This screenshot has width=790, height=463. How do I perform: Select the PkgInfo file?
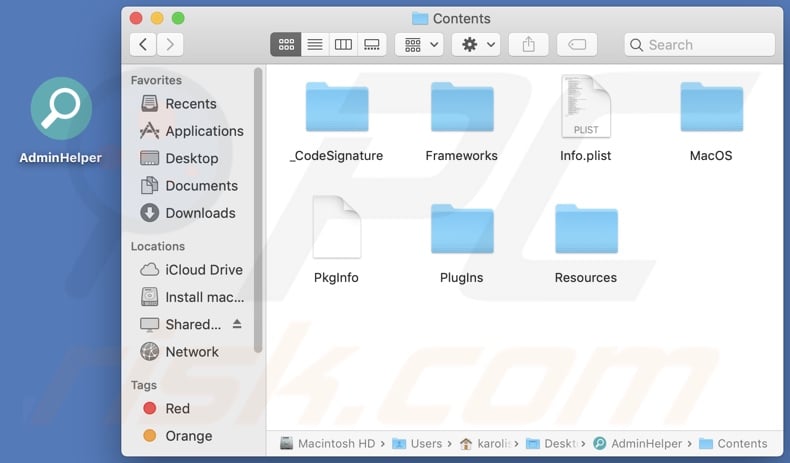(x=337, y=227)
